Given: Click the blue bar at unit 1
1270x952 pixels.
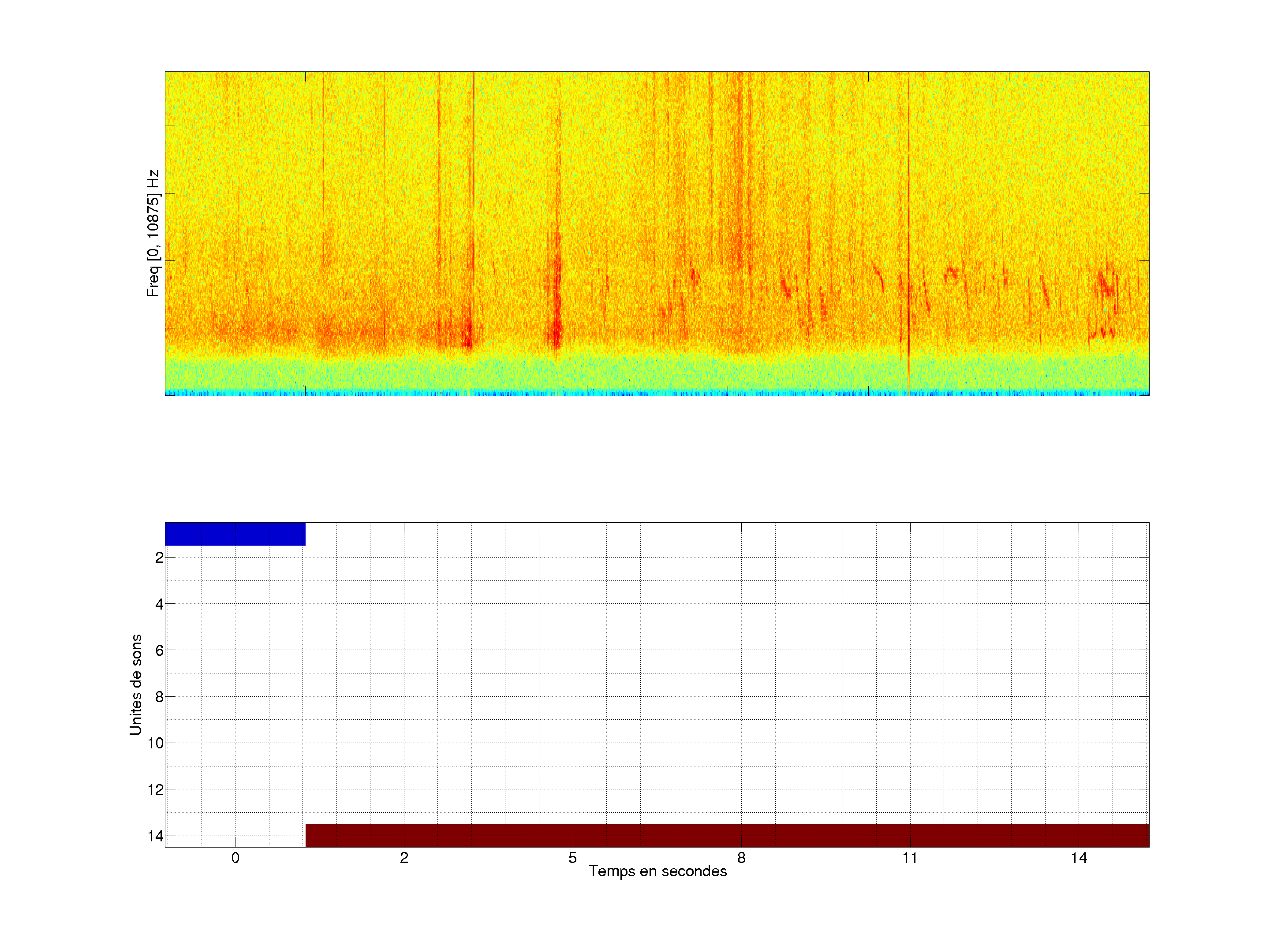Looking at the screenshot, I should 235,534.
